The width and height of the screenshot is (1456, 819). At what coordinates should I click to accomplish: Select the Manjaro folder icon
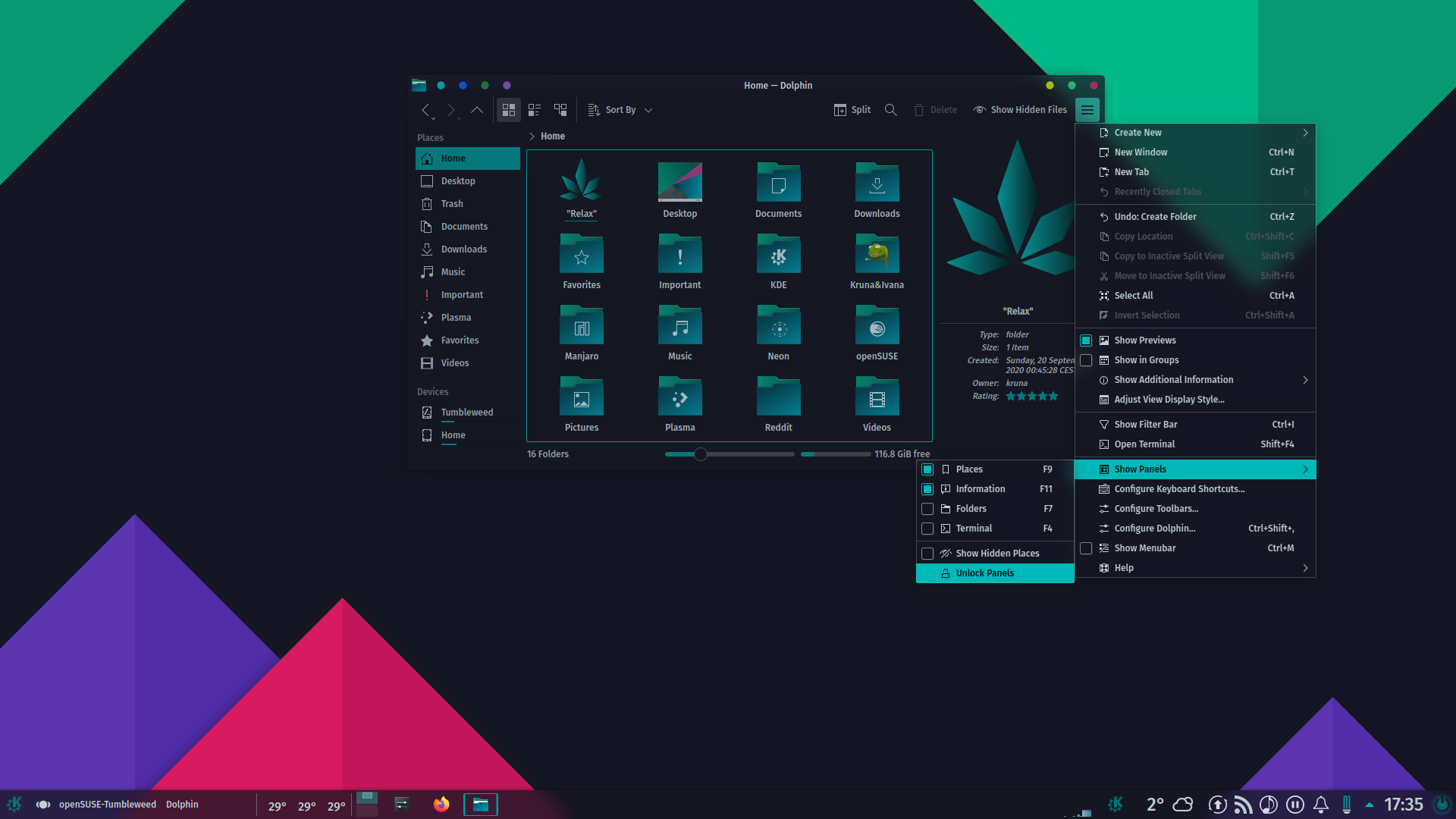pyautogui.click(x=582, y=325)
